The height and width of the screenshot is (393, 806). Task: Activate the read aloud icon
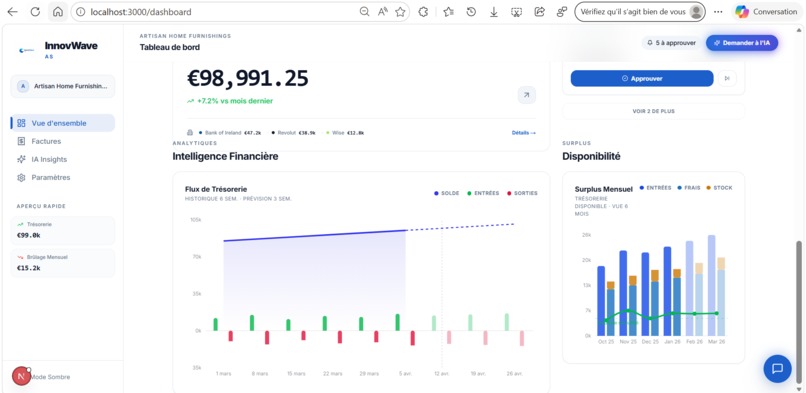[382, 12]
